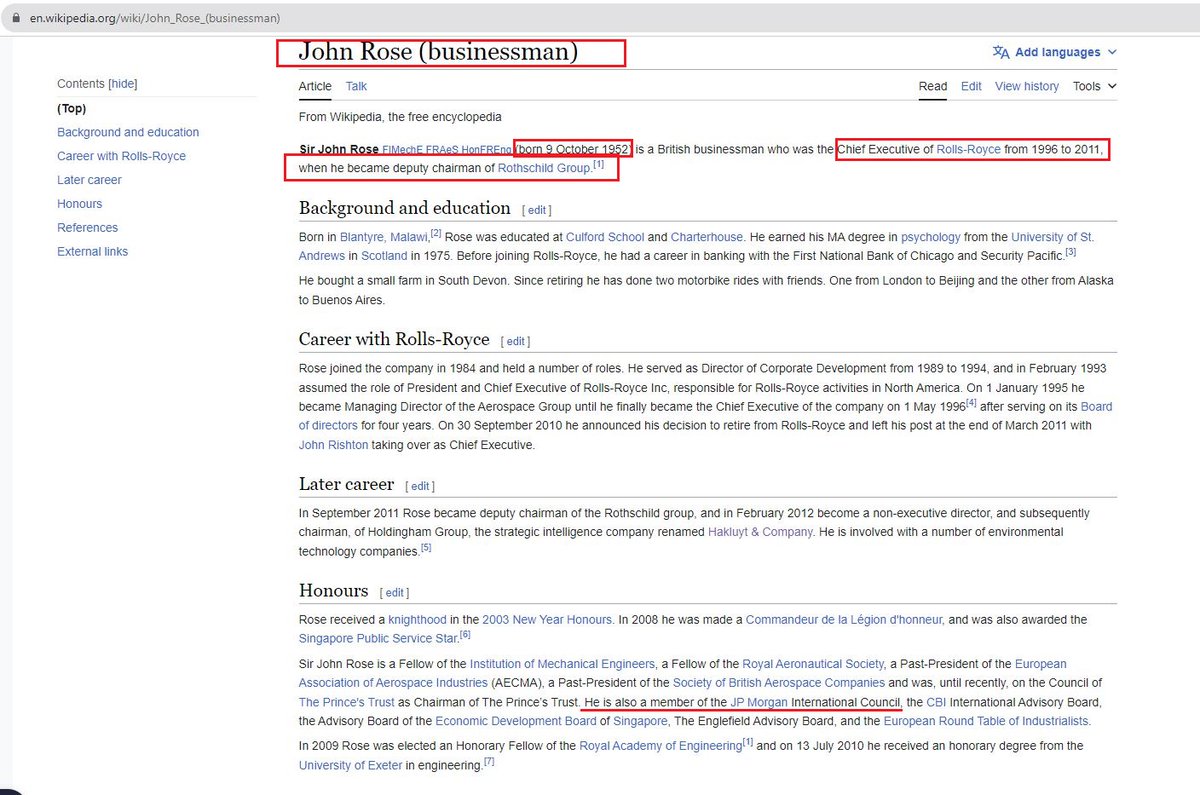Edit the Background and education section
The image size is (1200, 795).
click(537, 210)
